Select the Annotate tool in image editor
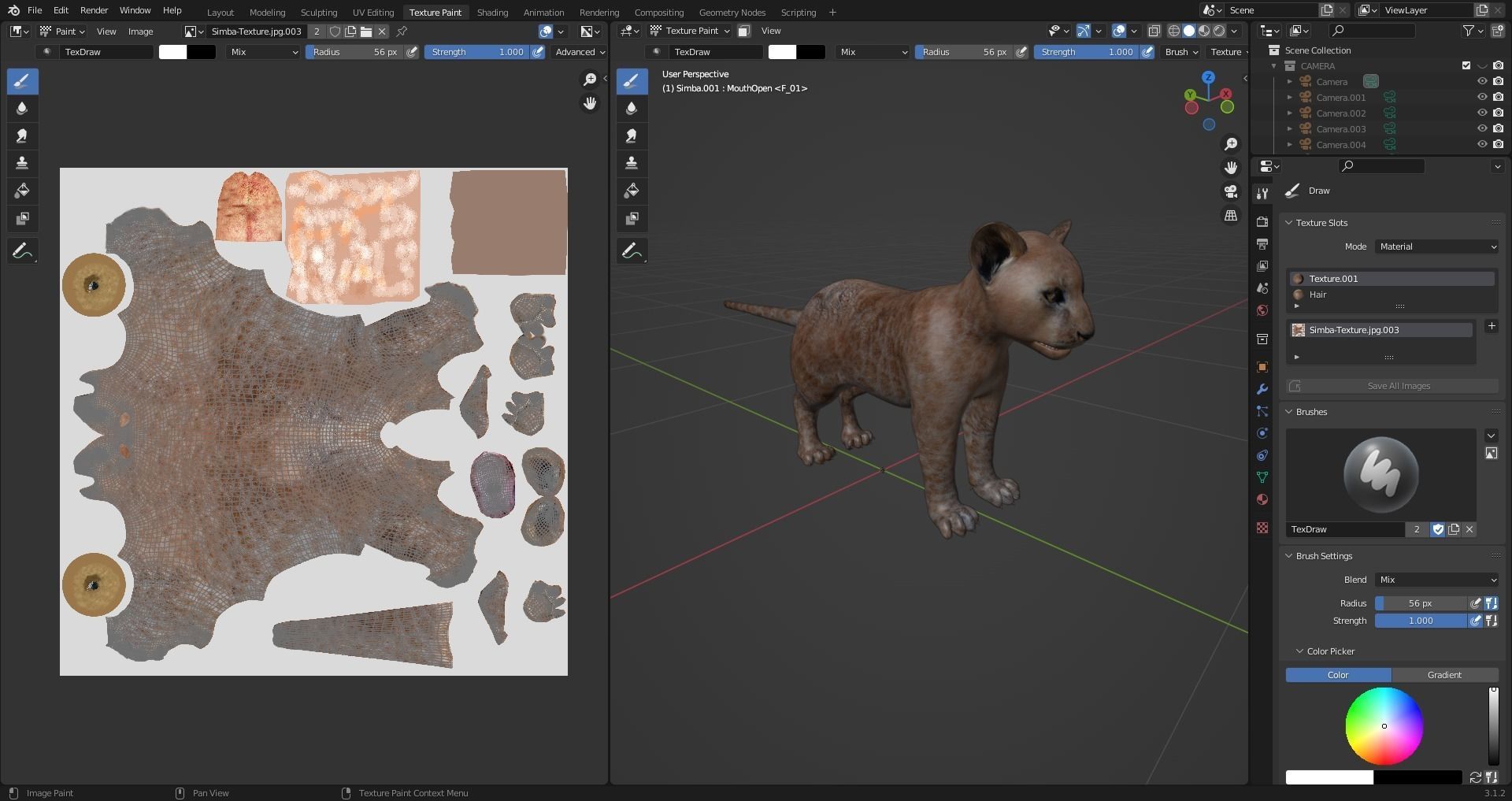 tap(22, 251)
